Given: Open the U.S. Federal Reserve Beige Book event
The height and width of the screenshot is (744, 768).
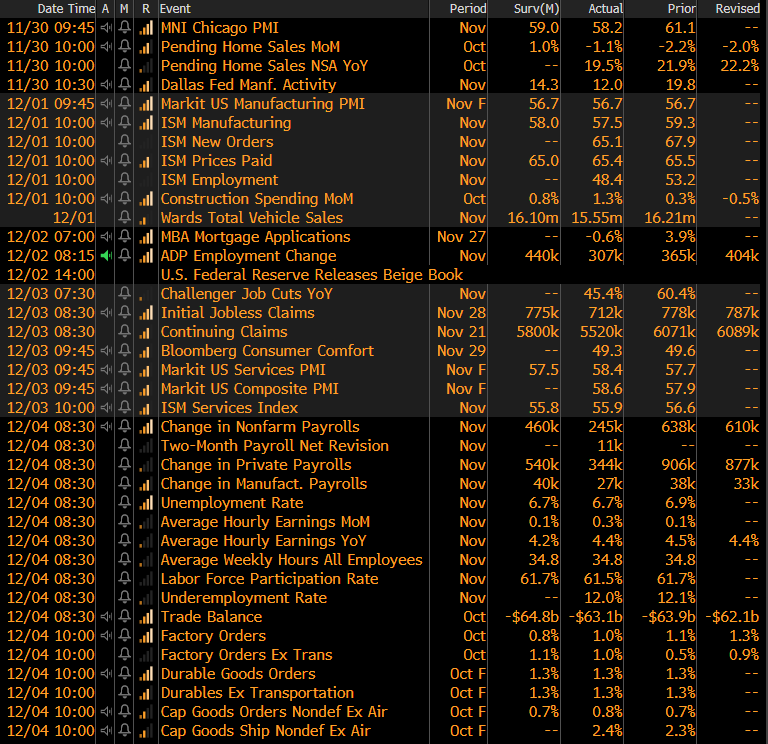Looking at the screenshot, I should coord(311,275).
